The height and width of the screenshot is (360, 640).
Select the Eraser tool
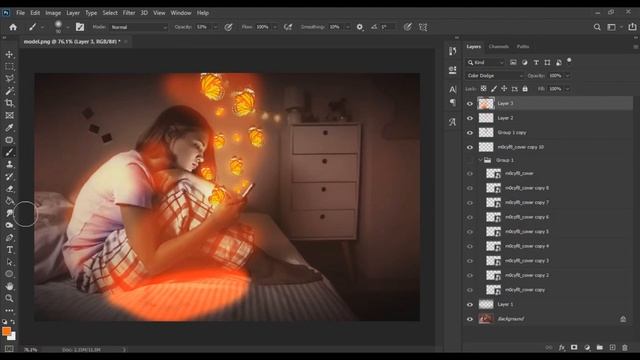(9, 189)
